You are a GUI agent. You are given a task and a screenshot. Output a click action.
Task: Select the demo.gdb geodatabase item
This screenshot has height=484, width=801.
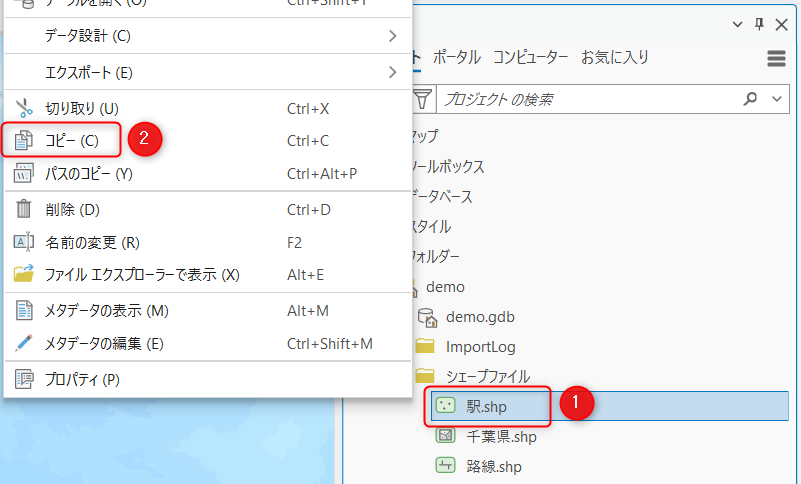tap(480, 317)
